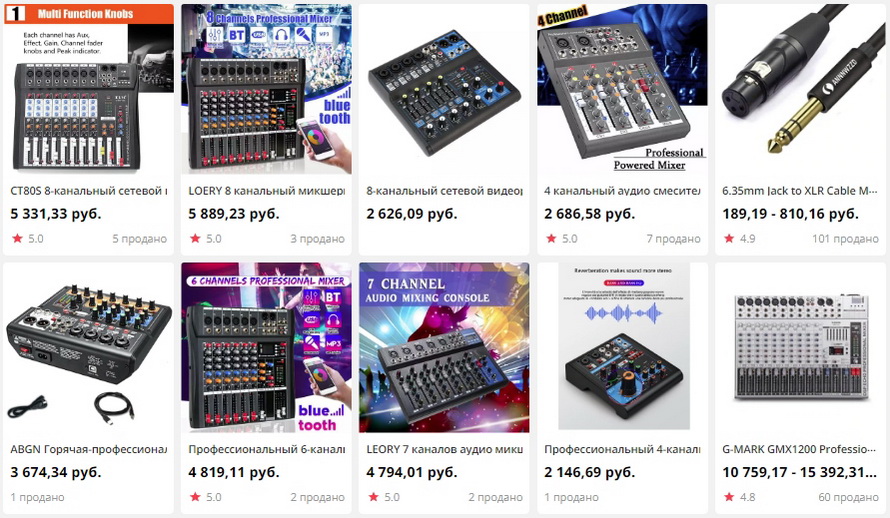Open the 7 Channel Audio Mixing Console image
Screen dimensions: 890x518
point(444,347)
